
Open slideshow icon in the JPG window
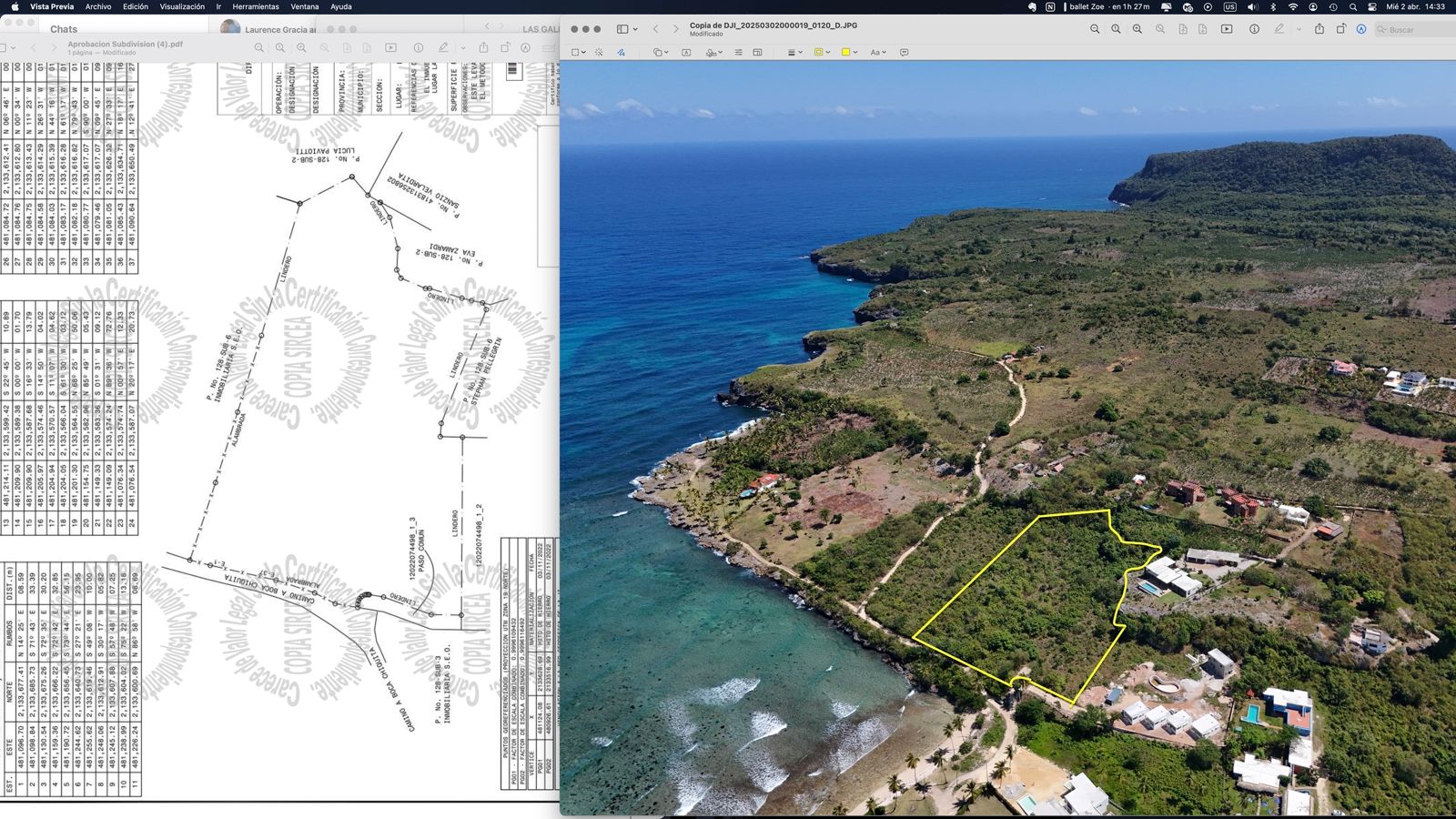(x=1227, y=29)
